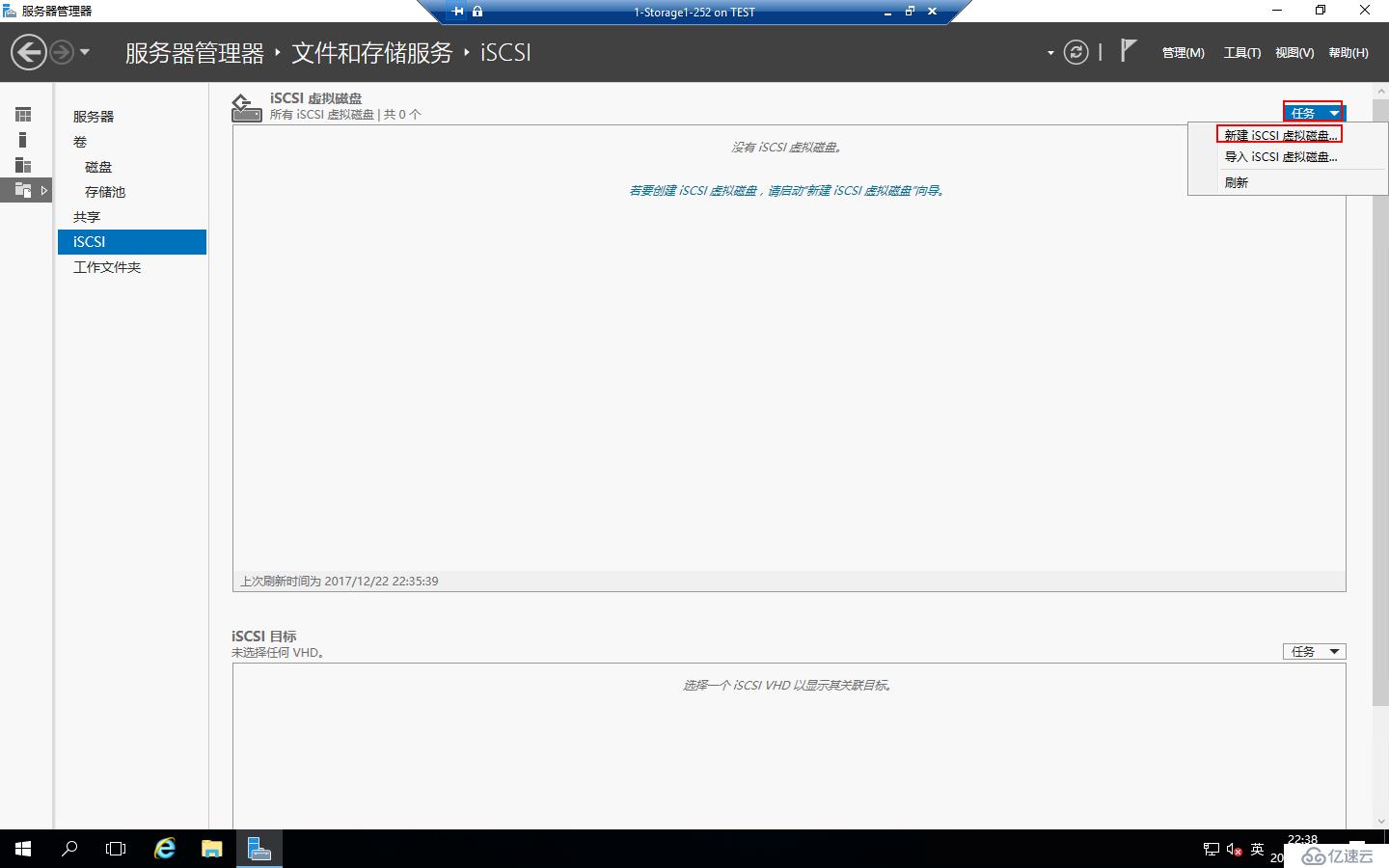Choose 导入 iSCSI 虚拟磁盘... menu item
Image resolution: width=1389 pixels, height=868 pixels.
click(x=1281, y=156)
